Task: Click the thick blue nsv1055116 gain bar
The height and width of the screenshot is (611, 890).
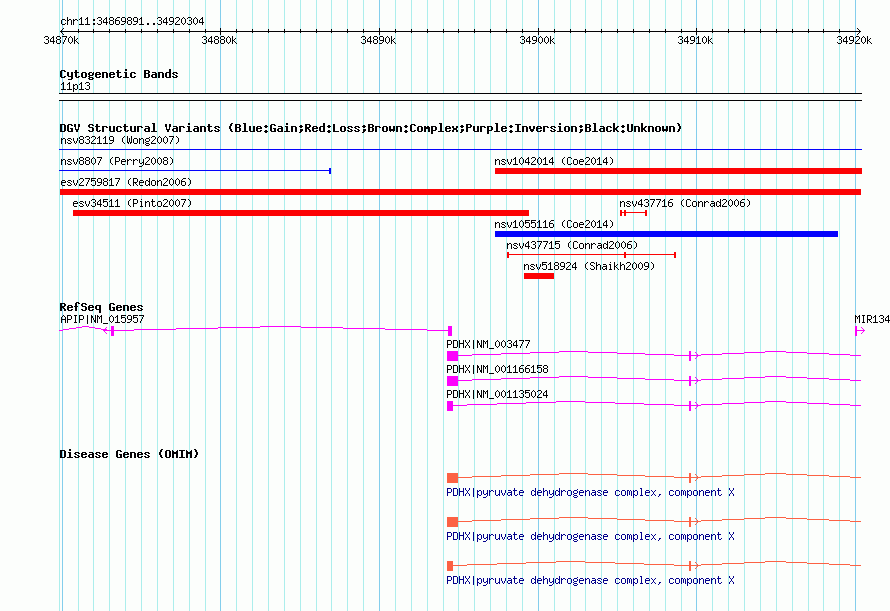Action: (x=666, y=234)
